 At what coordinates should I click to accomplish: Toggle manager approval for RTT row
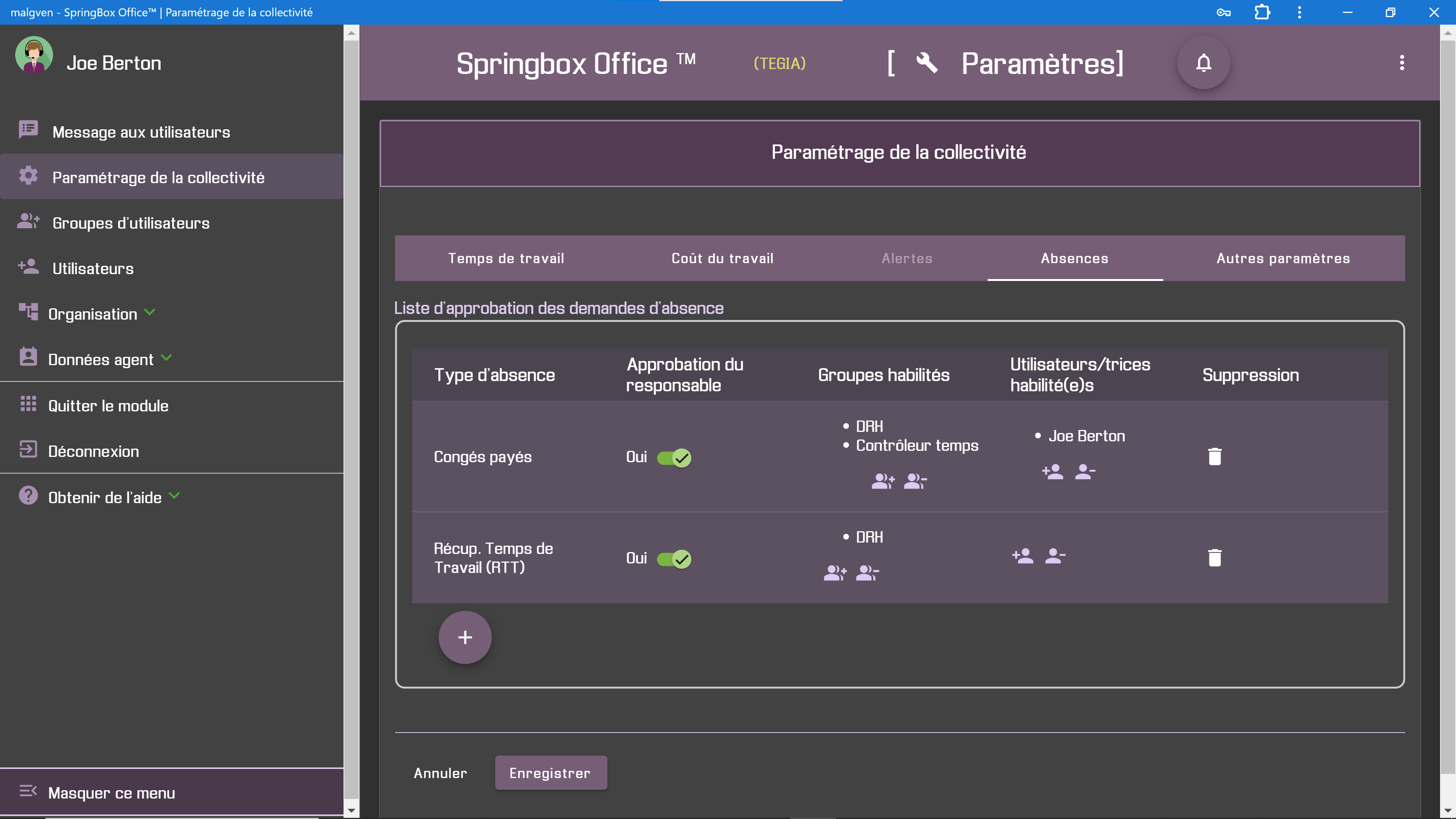(674, 559)
